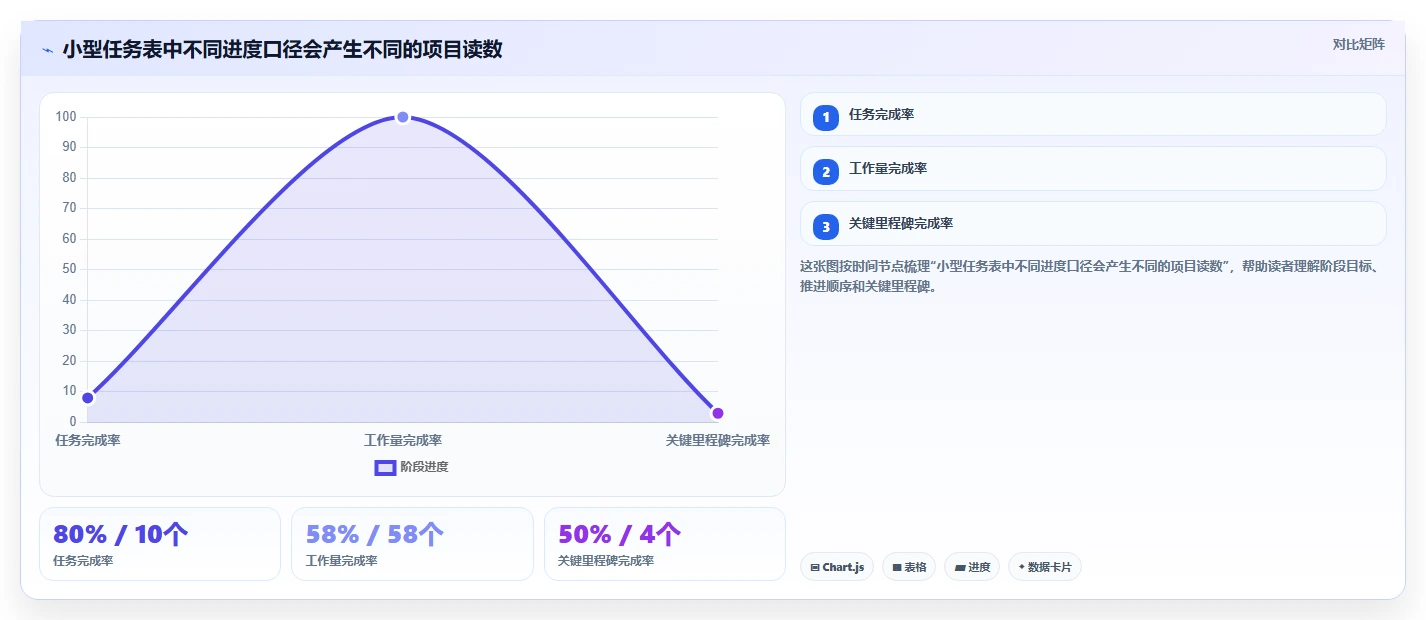Select the 任务完成率 list item

pyautogui.click(x=1093, y=114)
